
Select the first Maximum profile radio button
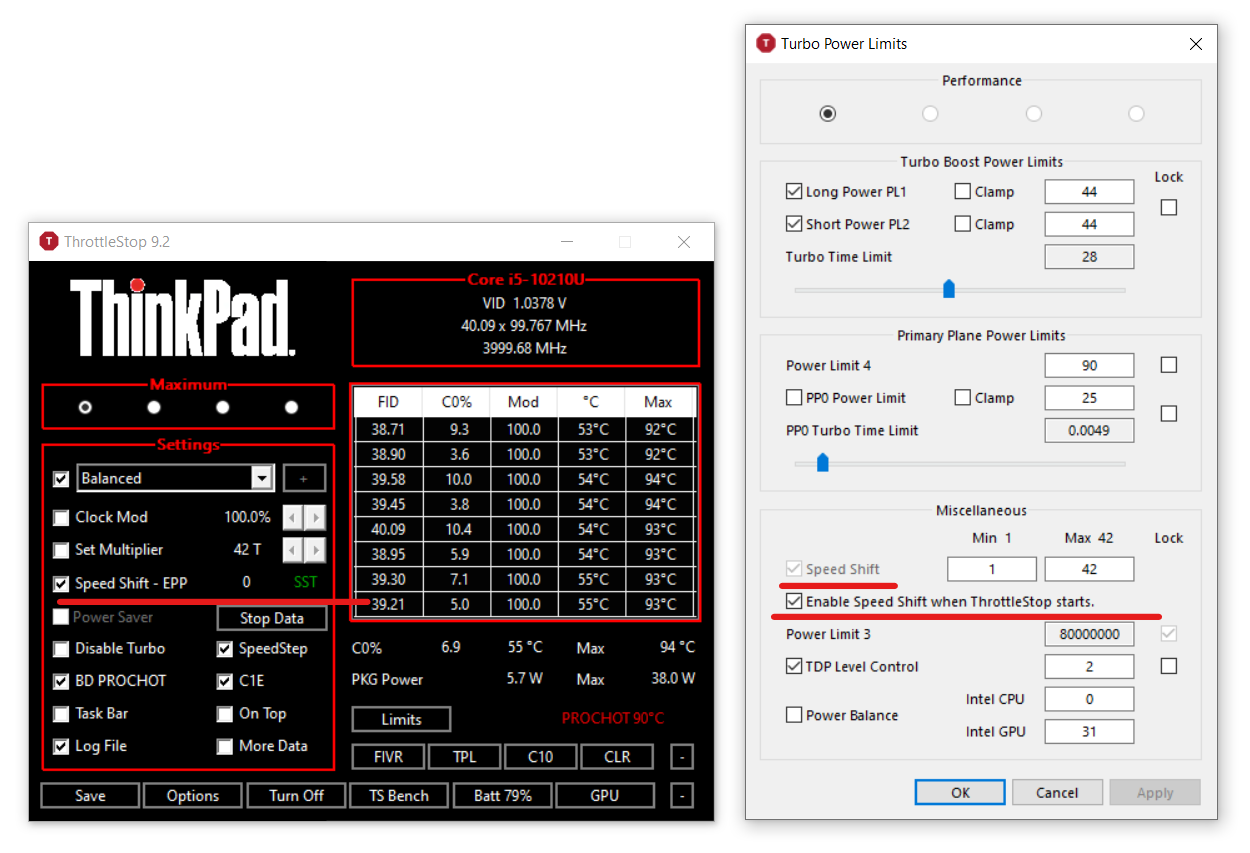coord(85,407)
